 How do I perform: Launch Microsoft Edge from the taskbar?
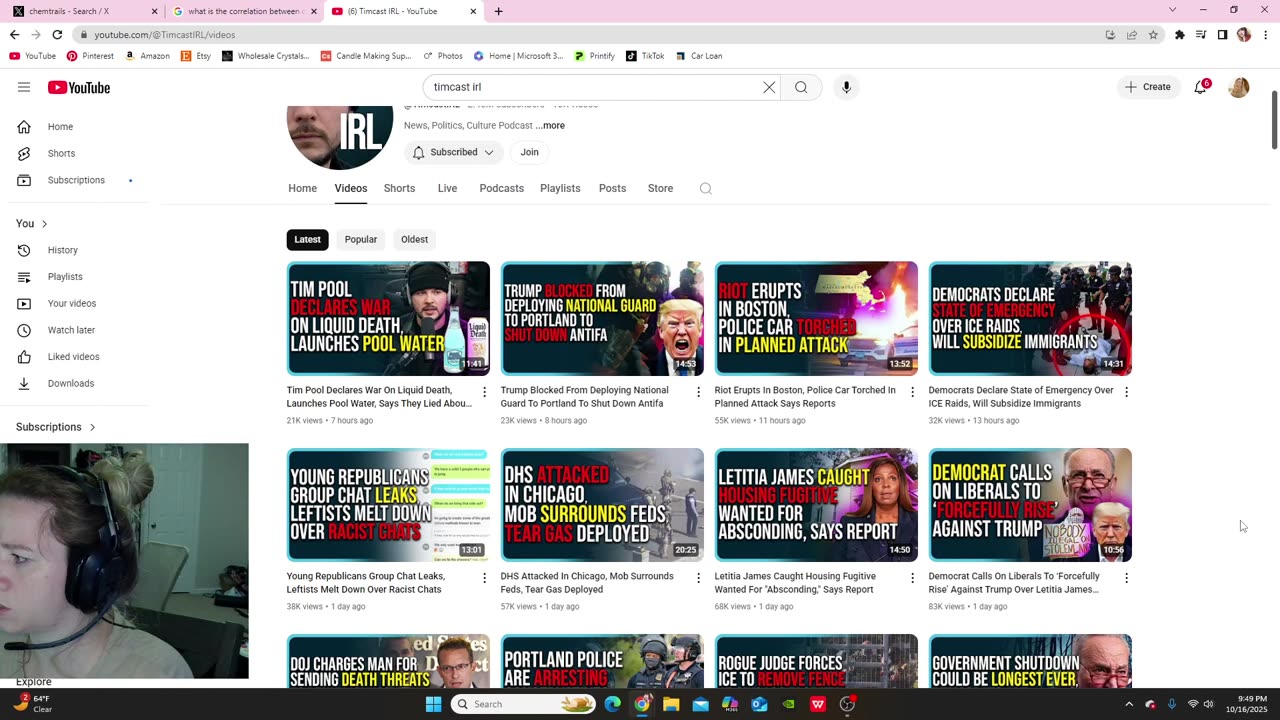(x=612, y=704)
